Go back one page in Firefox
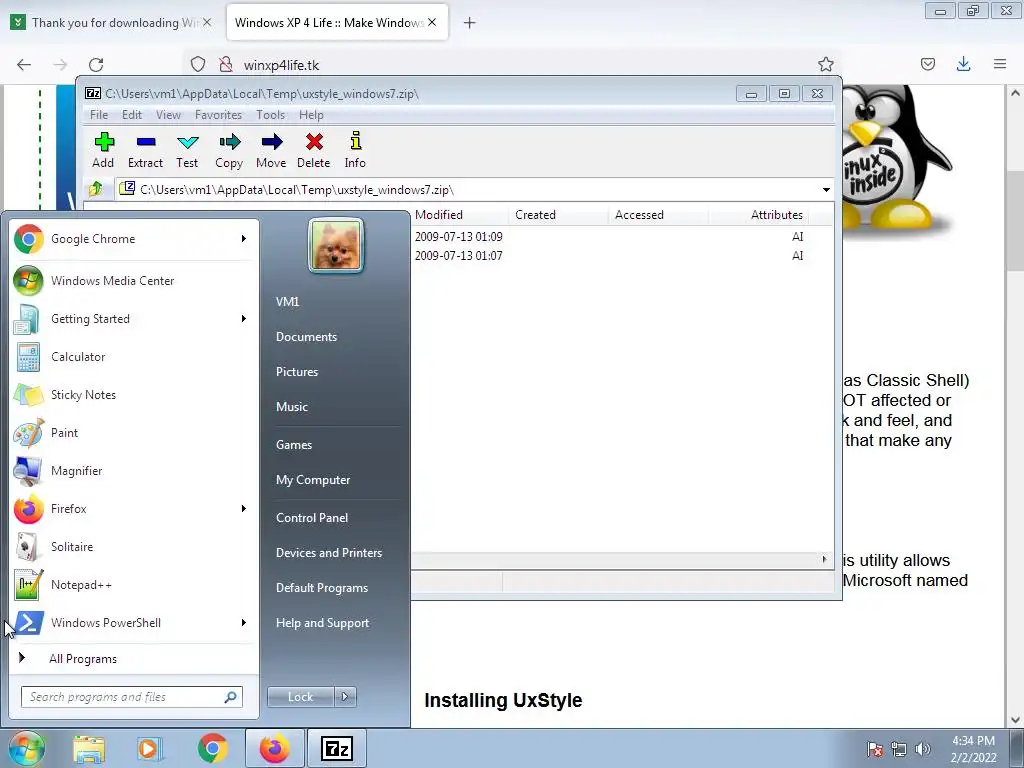 [x=24, y=65]
